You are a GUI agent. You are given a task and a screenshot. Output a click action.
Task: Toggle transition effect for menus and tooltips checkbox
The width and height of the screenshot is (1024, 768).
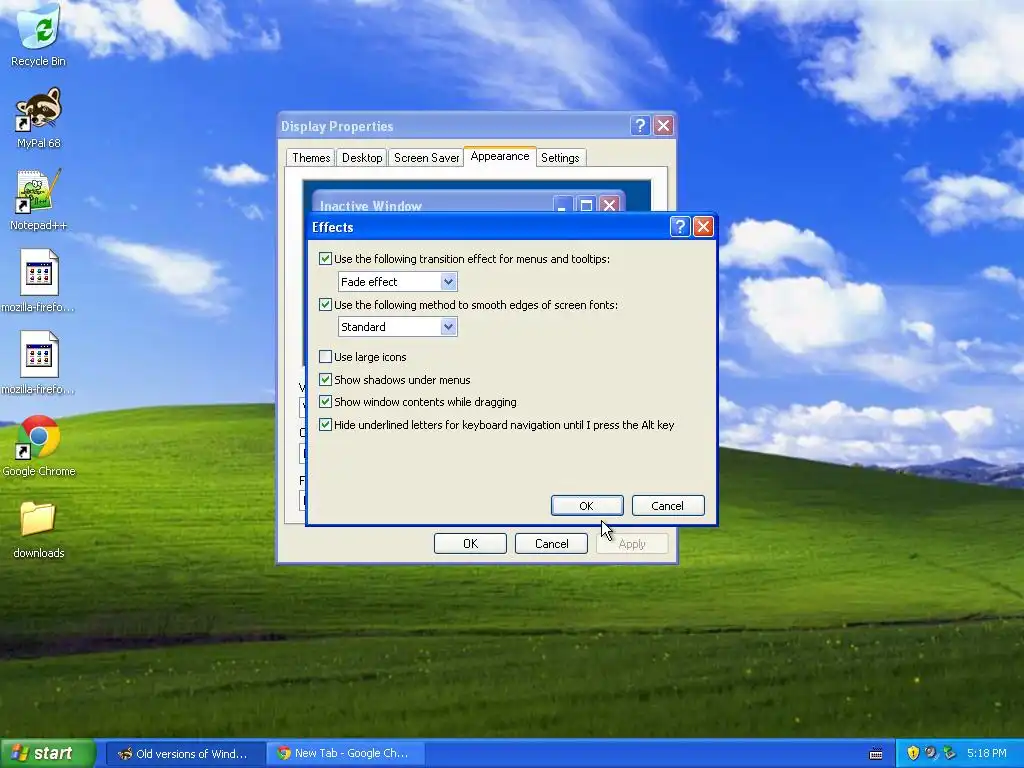point(325,259)
